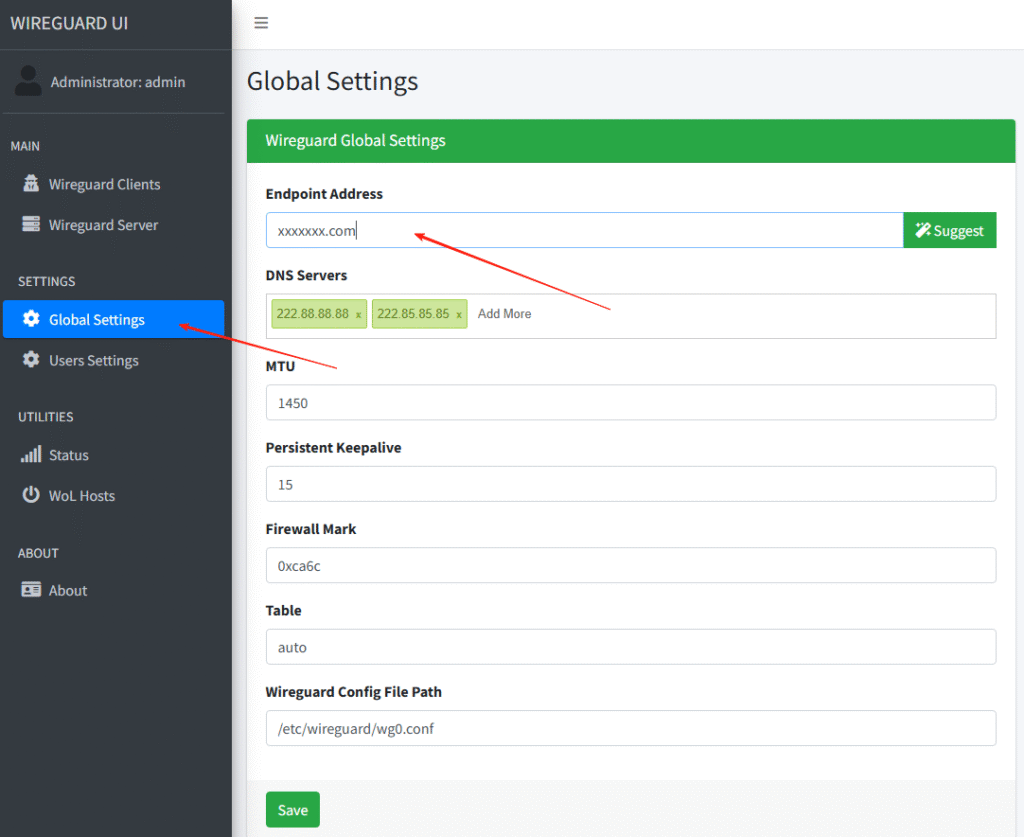
Task: Remove DNS server 222.85.85.85 tag
Action: coord(459,315)
